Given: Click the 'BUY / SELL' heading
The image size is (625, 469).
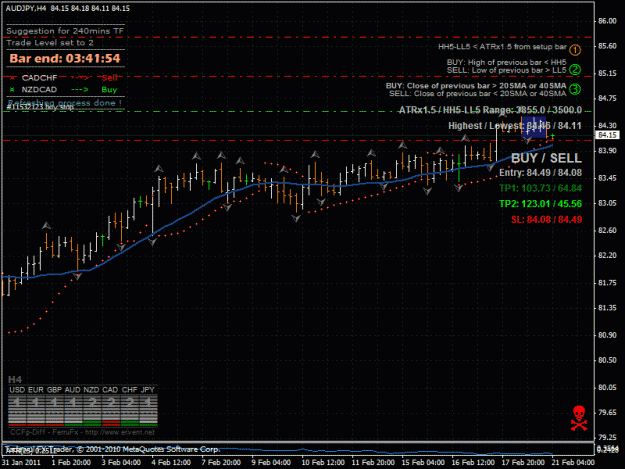Looking at the screenshot, I should [x=546, y=158].
